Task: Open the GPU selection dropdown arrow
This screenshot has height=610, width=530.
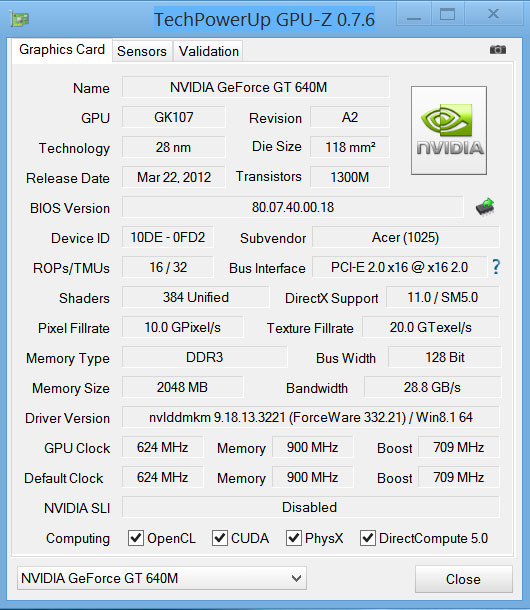Action: pyautogui.click(x=297, y=578)
